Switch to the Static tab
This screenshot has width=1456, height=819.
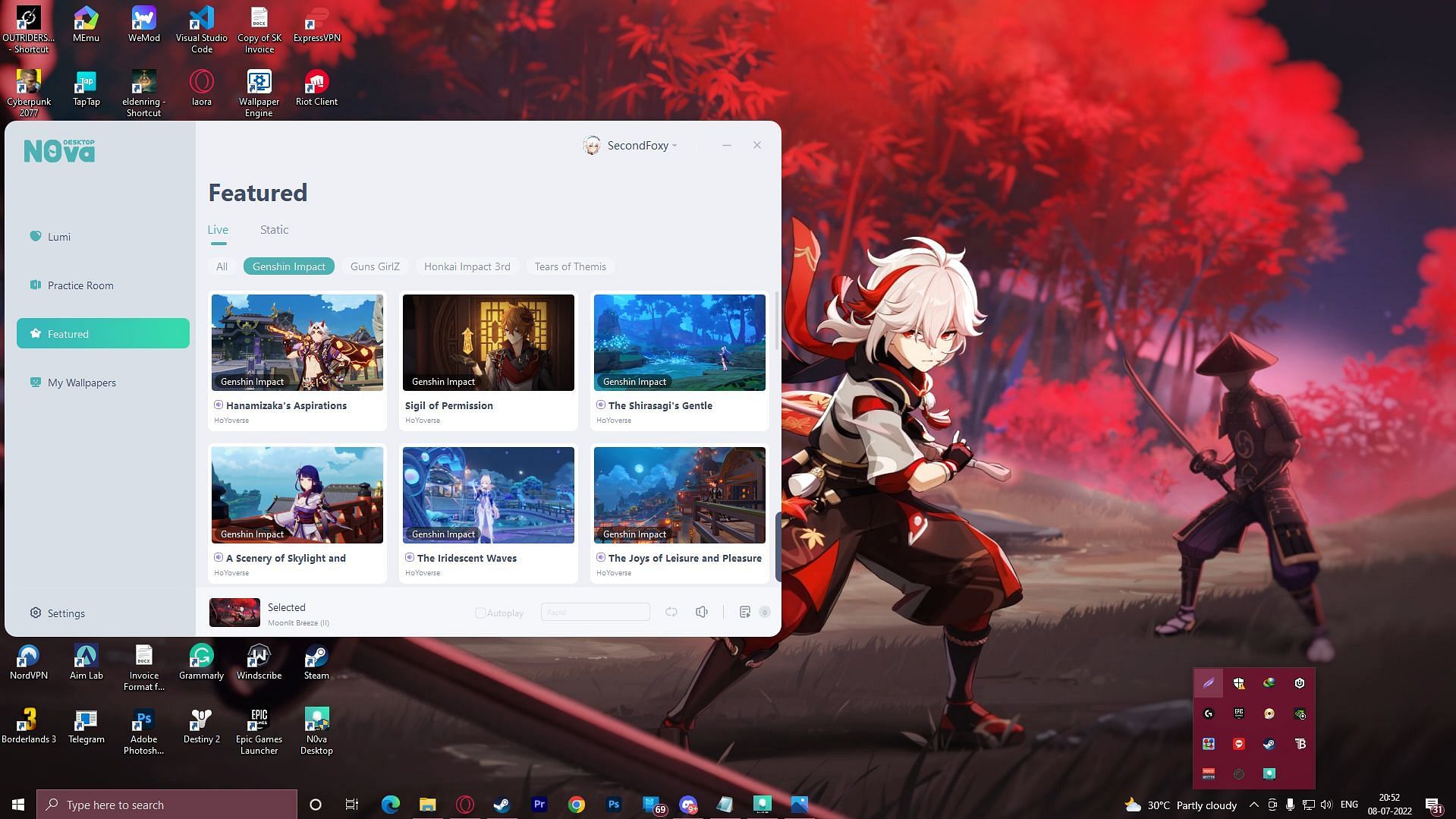click(274, 230)
